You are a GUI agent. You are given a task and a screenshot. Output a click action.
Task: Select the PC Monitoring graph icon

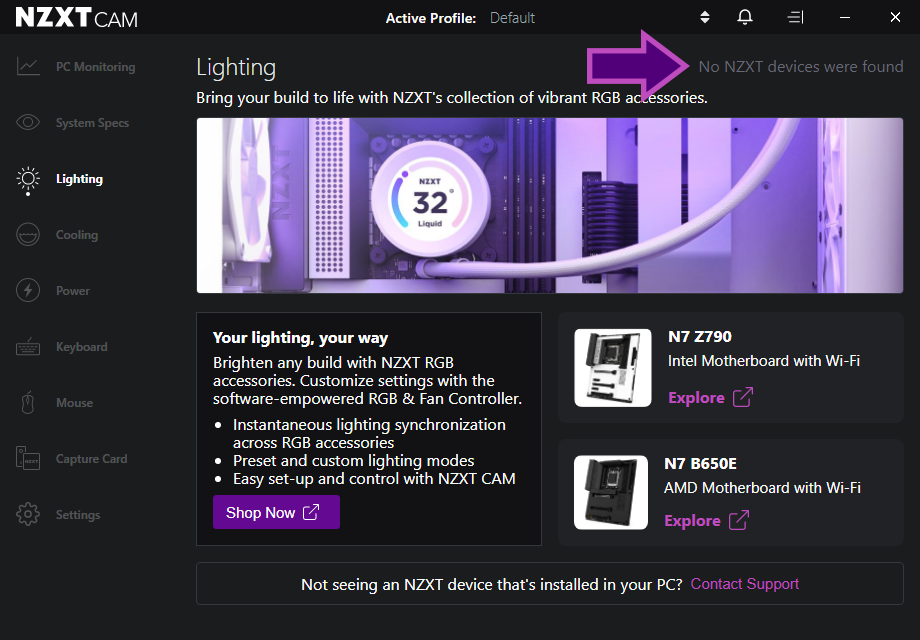(x=28, y=66)
